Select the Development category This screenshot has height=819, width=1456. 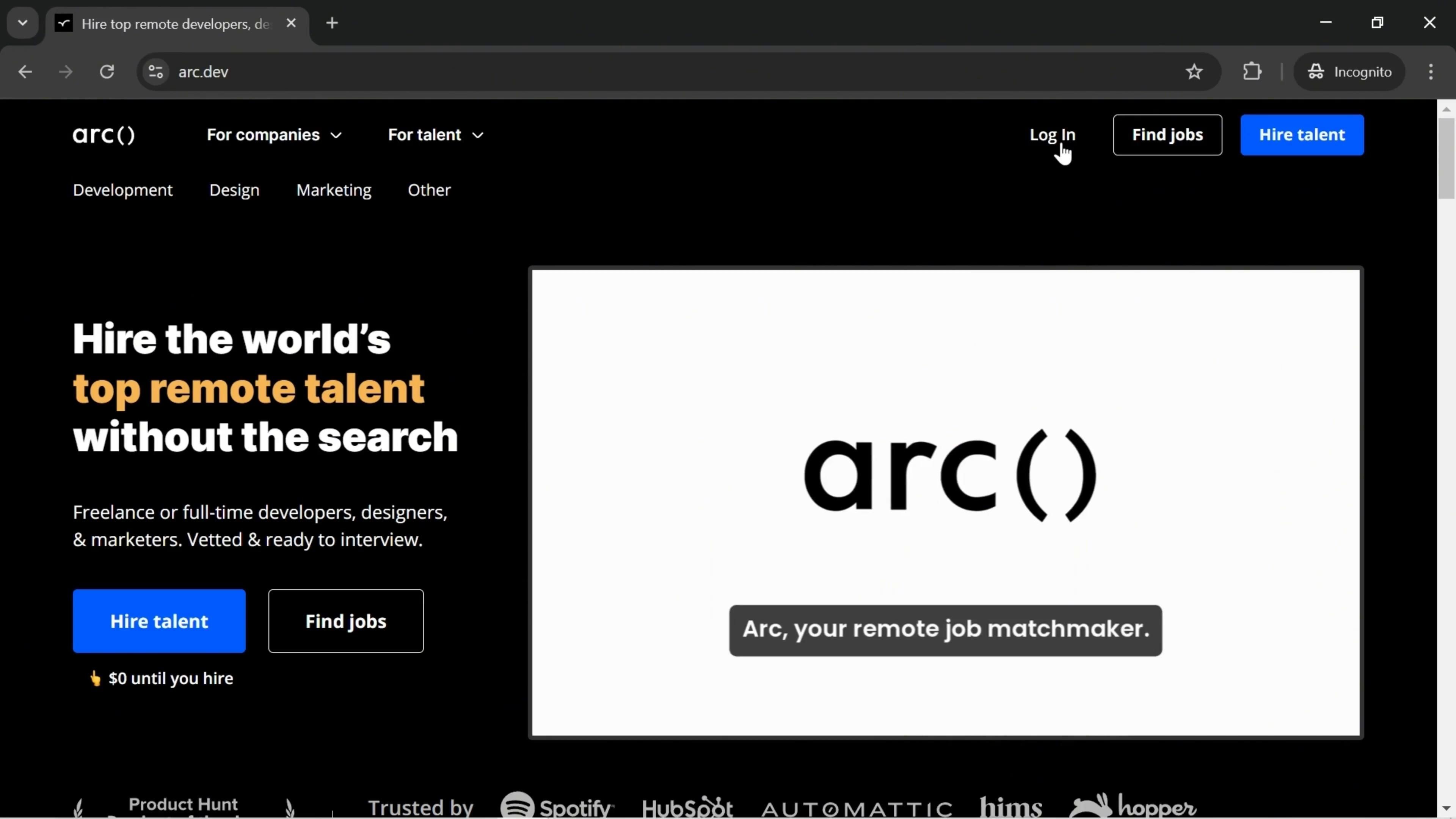coord(122,190)
